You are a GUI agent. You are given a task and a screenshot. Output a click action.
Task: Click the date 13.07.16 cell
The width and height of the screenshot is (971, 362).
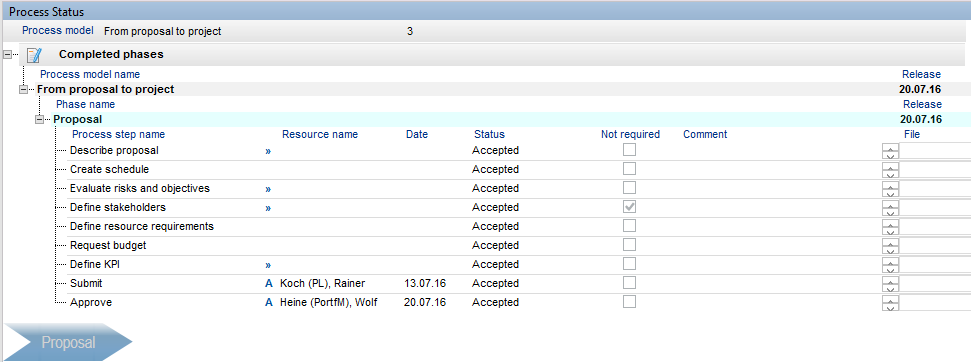[x=425, y=283]
